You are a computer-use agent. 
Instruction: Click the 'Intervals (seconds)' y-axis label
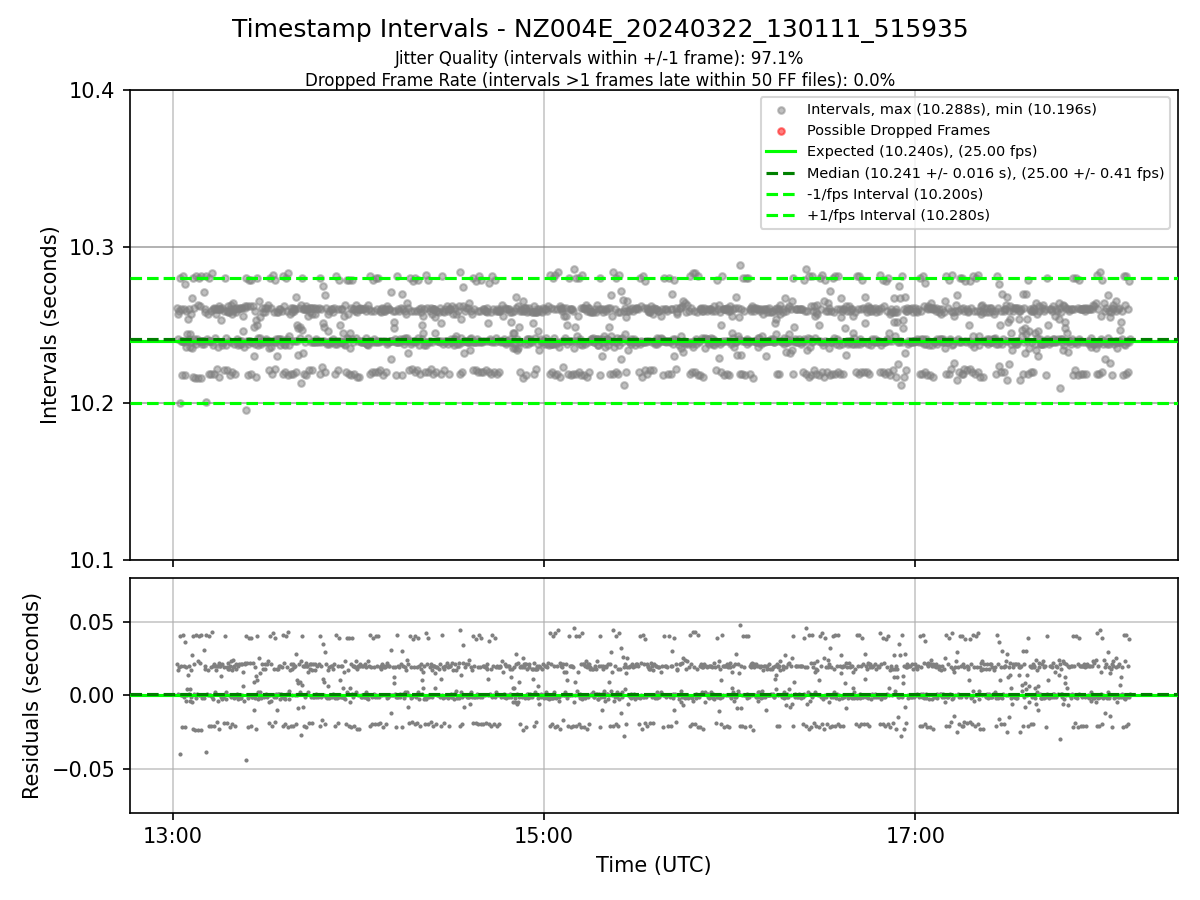[x=50, y=325]
